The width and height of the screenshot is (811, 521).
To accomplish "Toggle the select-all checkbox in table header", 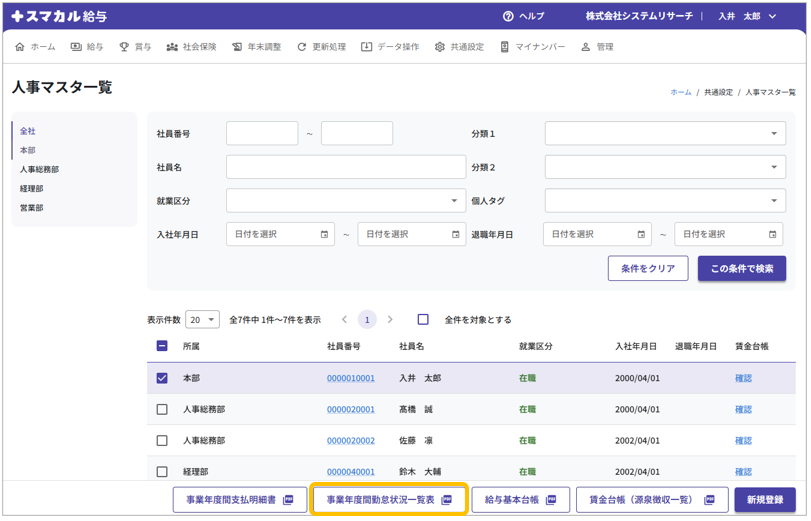I will pos(162,346).
